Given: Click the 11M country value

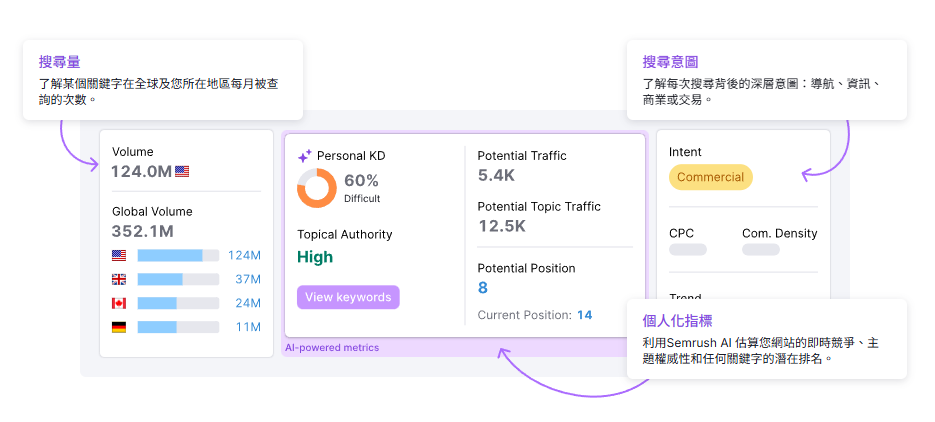Looking at the screenshot, I should [248, 327].
